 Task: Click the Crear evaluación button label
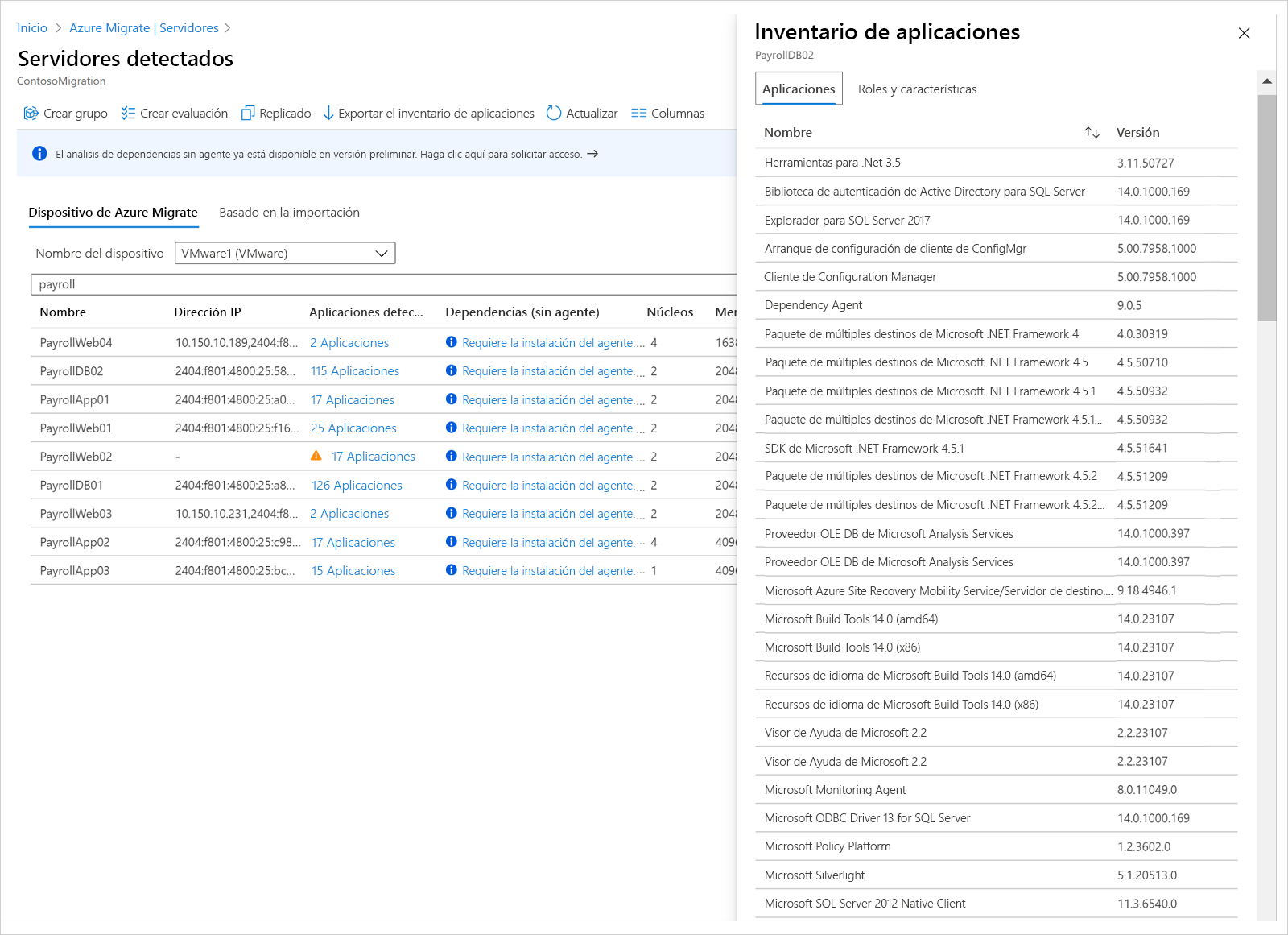coord(184,114)
